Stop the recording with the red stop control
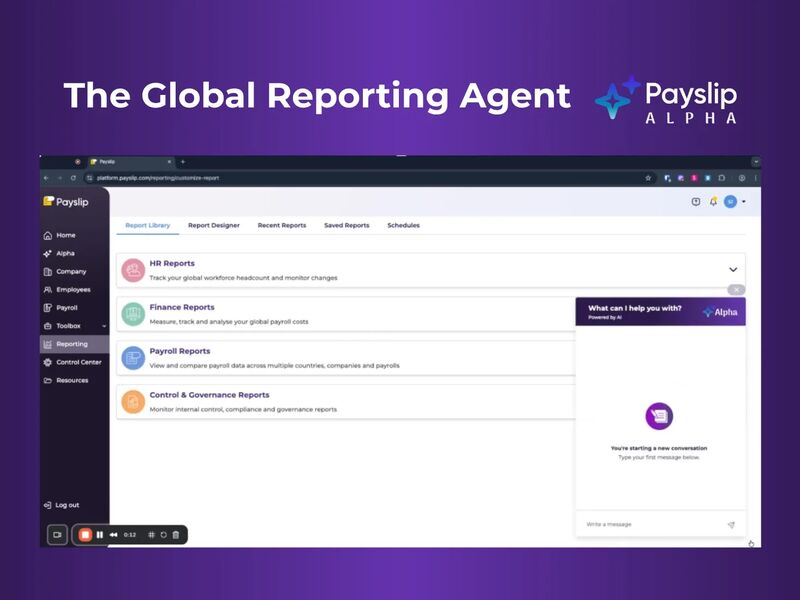Screen dimensions: 800x600 point(85,535)
